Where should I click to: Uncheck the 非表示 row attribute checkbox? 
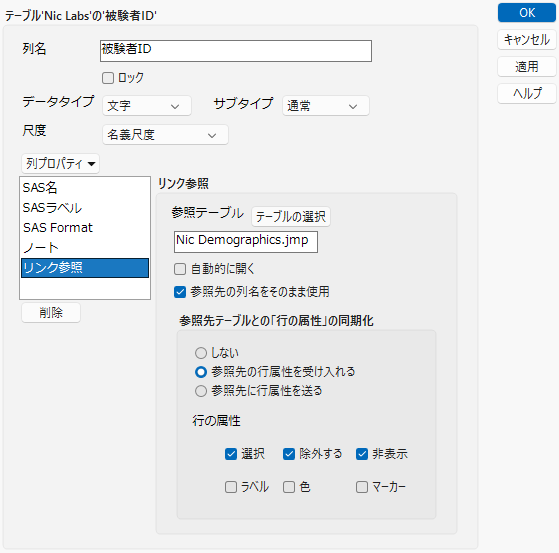point(362,454)
